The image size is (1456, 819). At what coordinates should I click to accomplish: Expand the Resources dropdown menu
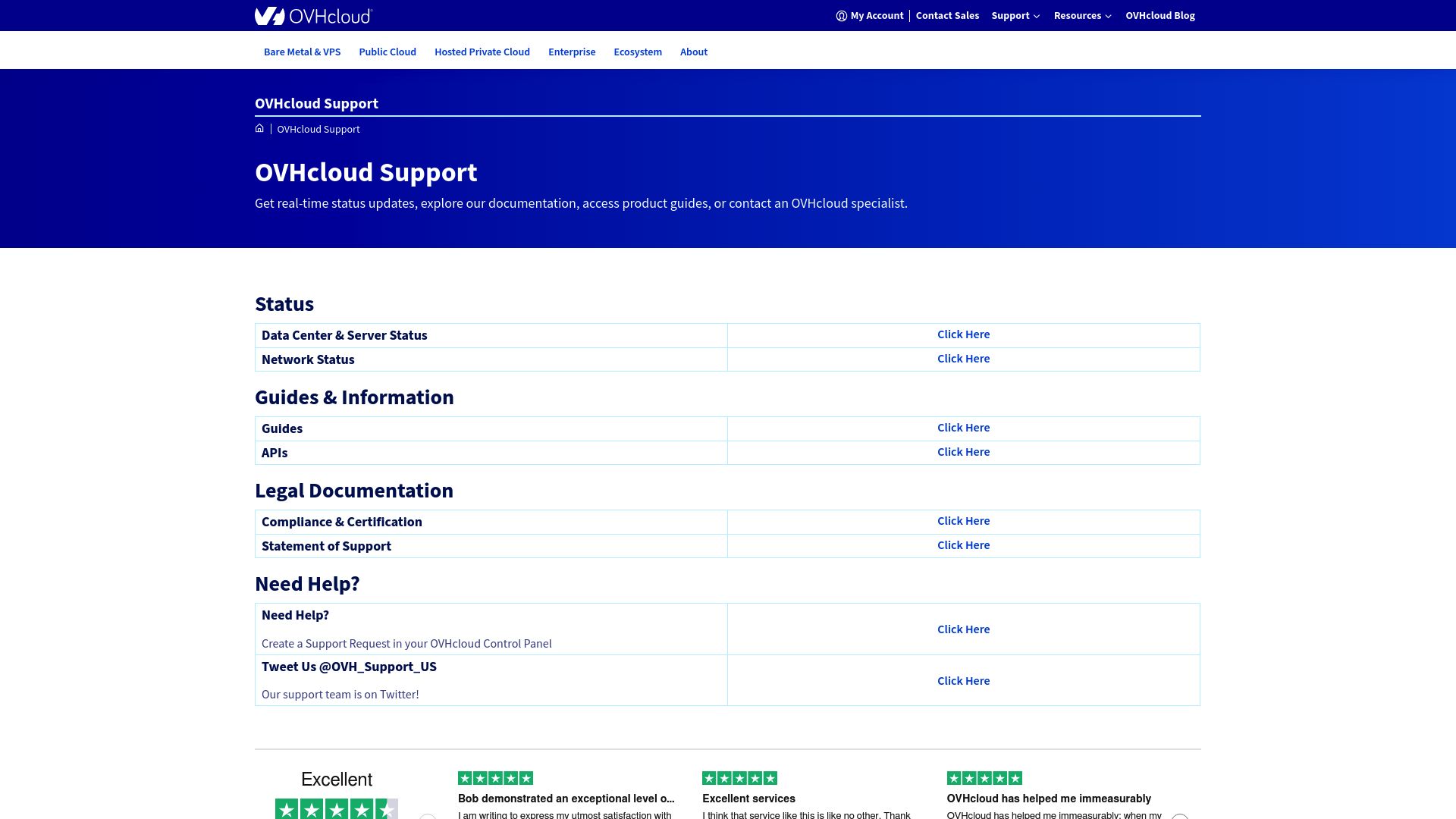click(x=1081, y=16)
